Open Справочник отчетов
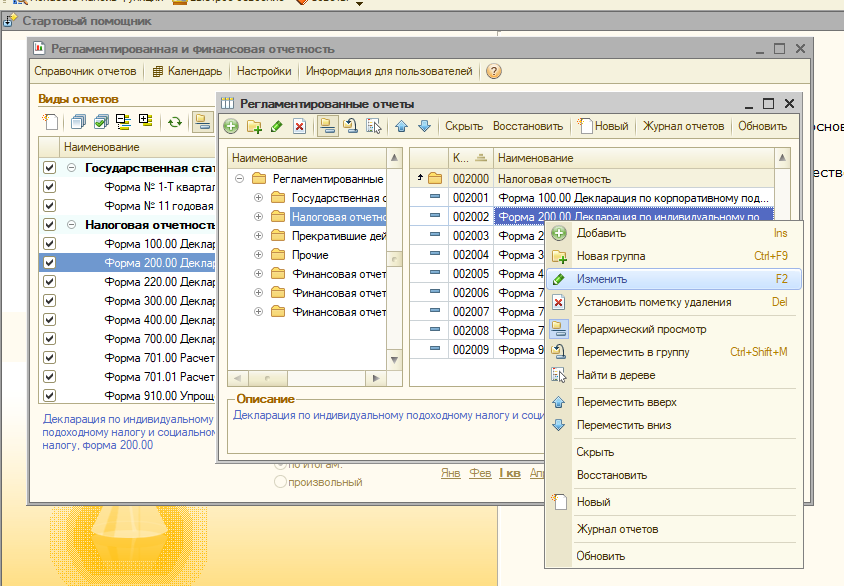The height and width of the screenshot is (586, 844). (x=85, y=71)
